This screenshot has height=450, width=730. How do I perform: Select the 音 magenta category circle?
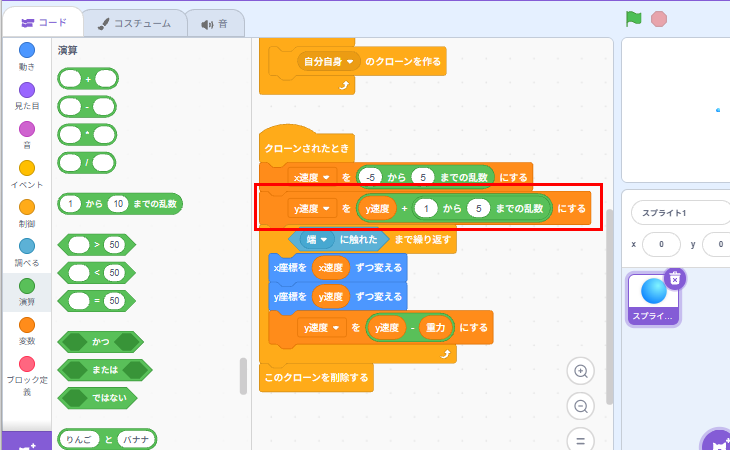tap(27, 129)
